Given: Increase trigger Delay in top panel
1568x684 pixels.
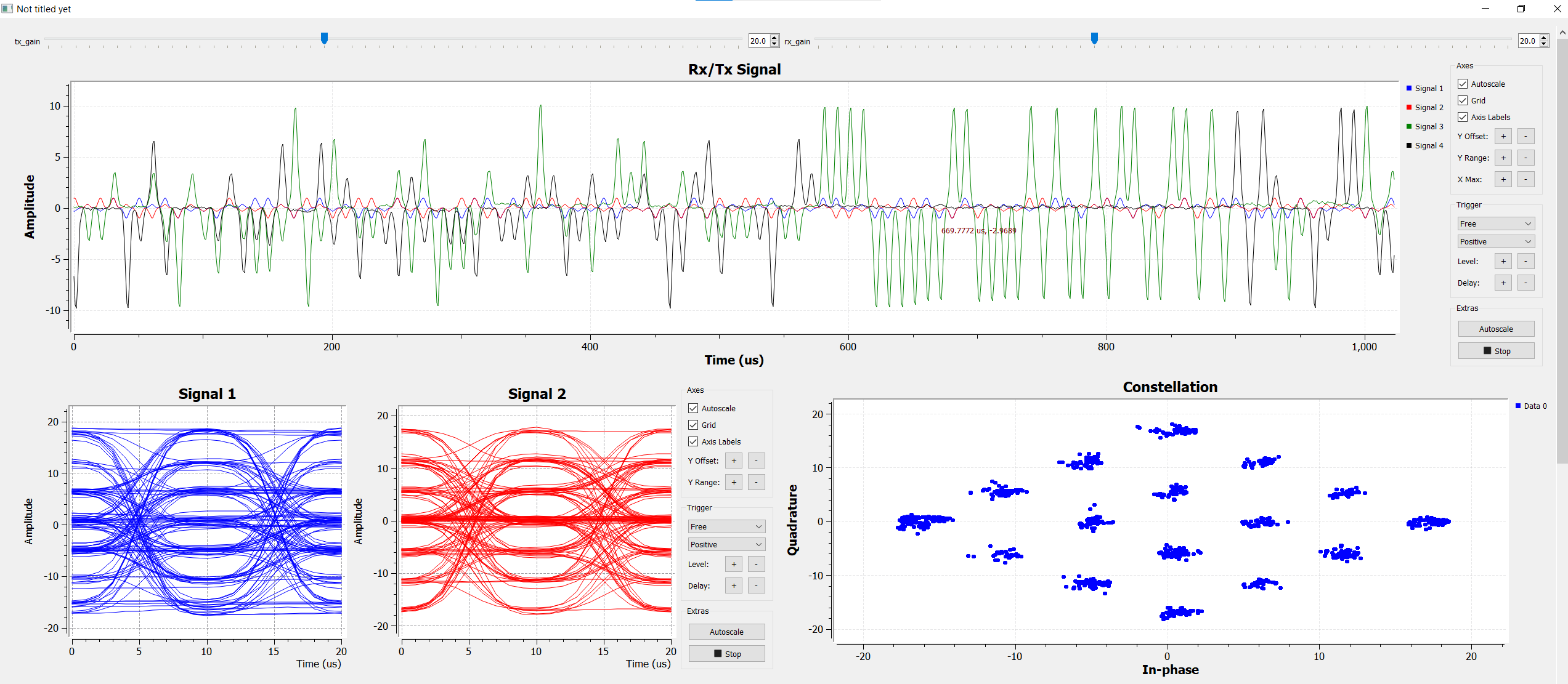Looking at the screenshot, I should click(1503, 283).
